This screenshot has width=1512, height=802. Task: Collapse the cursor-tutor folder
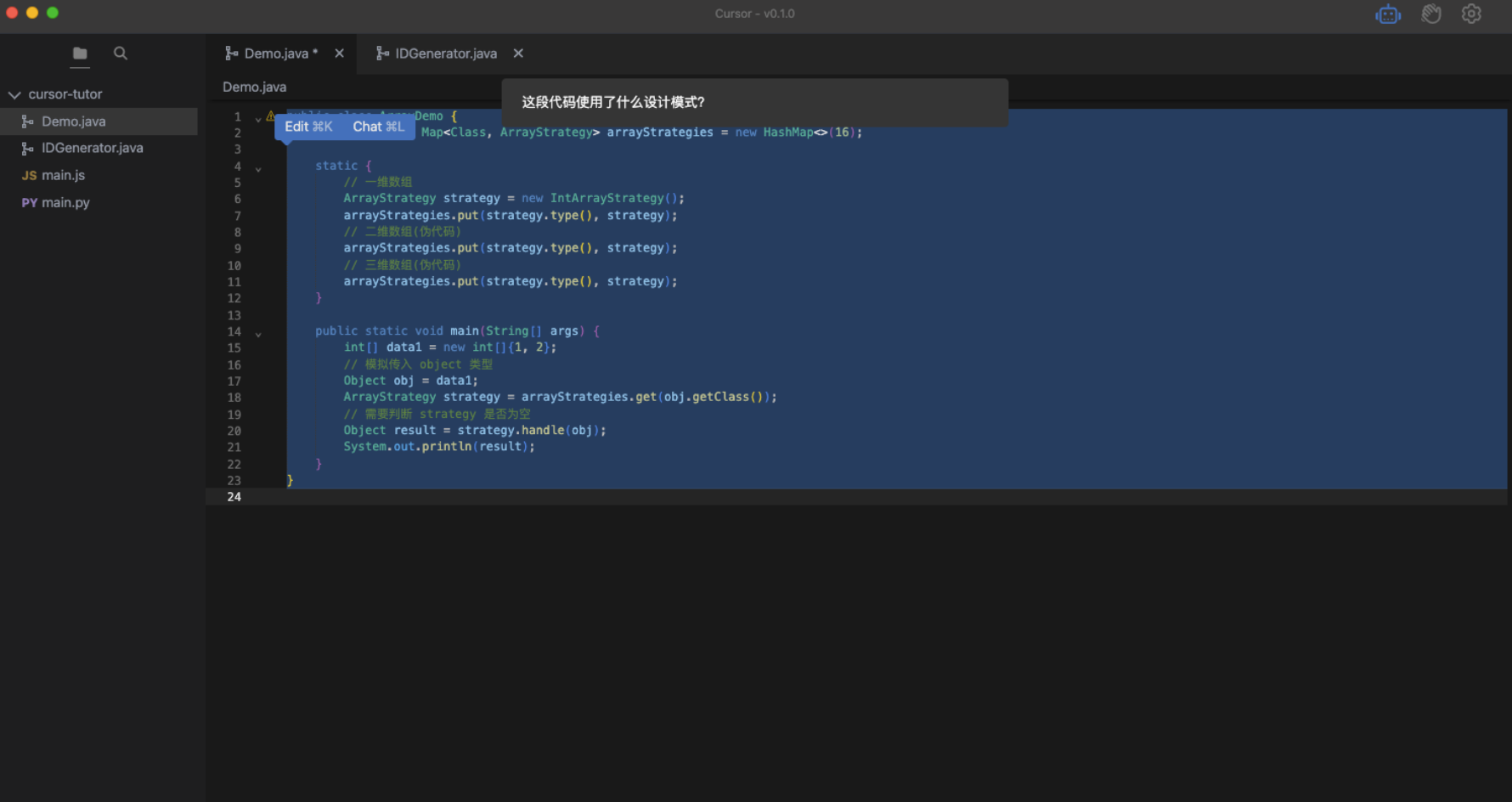[x=14, y=95]
